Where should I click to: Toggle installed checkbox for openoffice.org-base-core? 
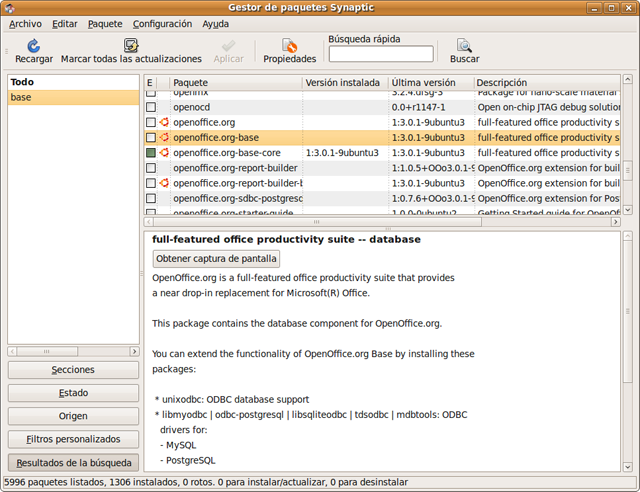(151, 153)
